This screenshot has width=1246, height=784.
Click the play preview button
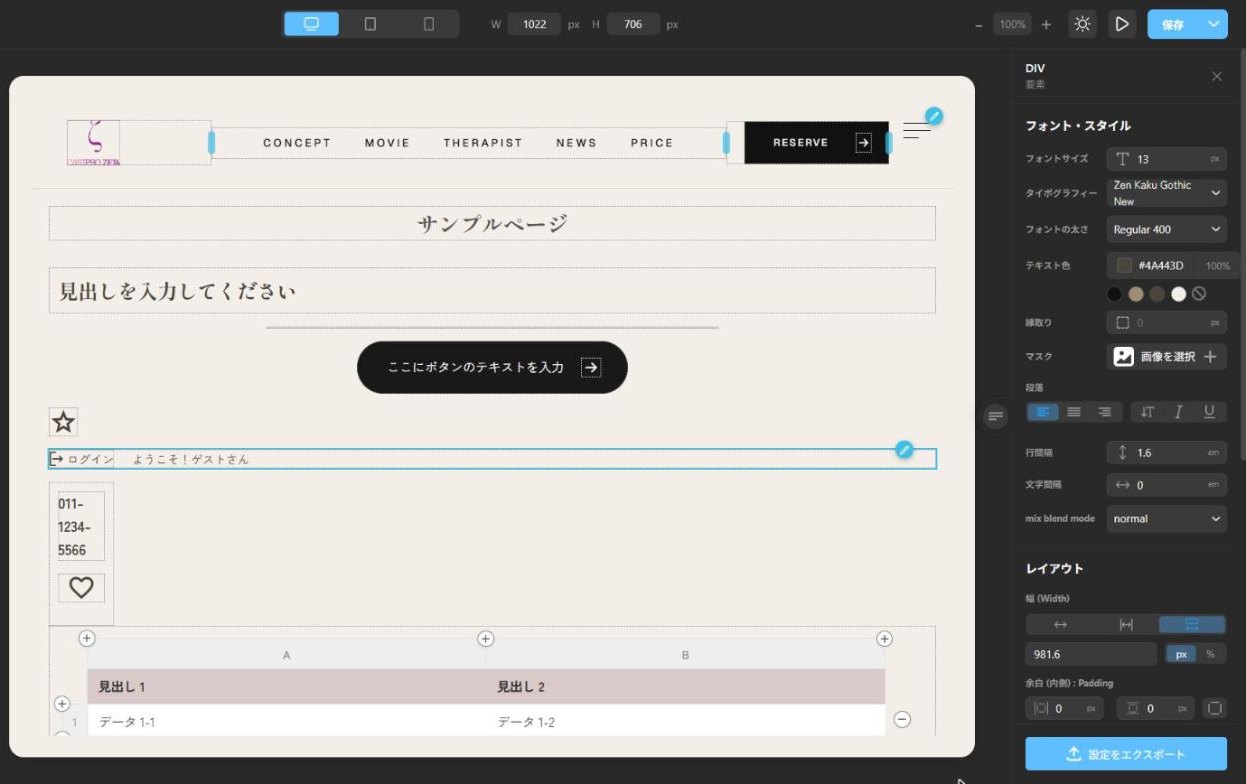[1122, 24]
